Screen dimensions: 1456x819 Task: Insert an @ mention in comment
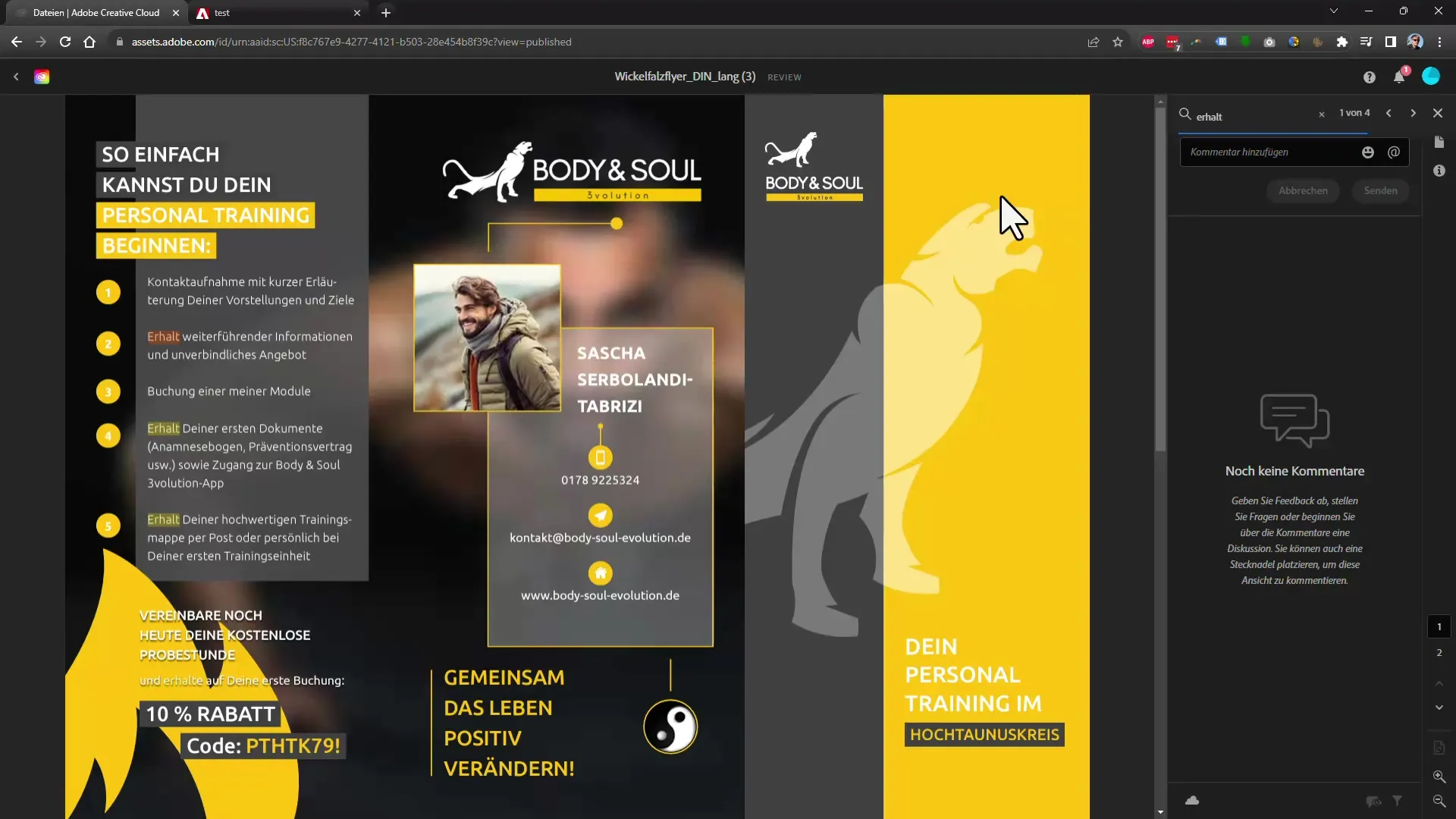[1394, 152]
